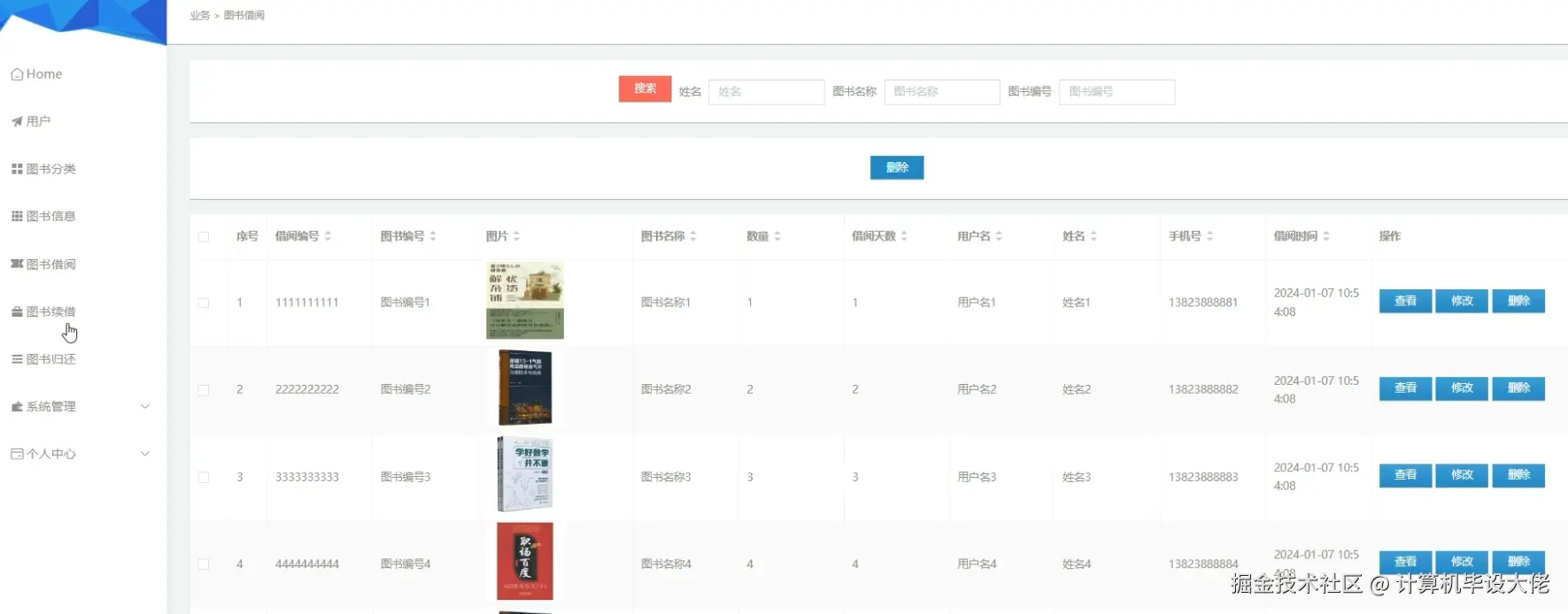
Task: Click the 业务 breadcrumb link
Action: pos(200,16)
